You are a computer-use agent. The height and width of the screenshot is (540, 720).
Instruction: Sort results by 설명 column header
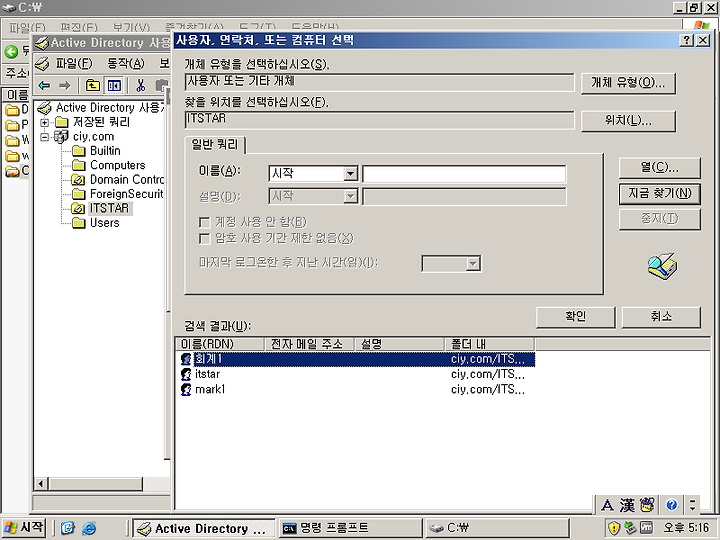[399, 344]
